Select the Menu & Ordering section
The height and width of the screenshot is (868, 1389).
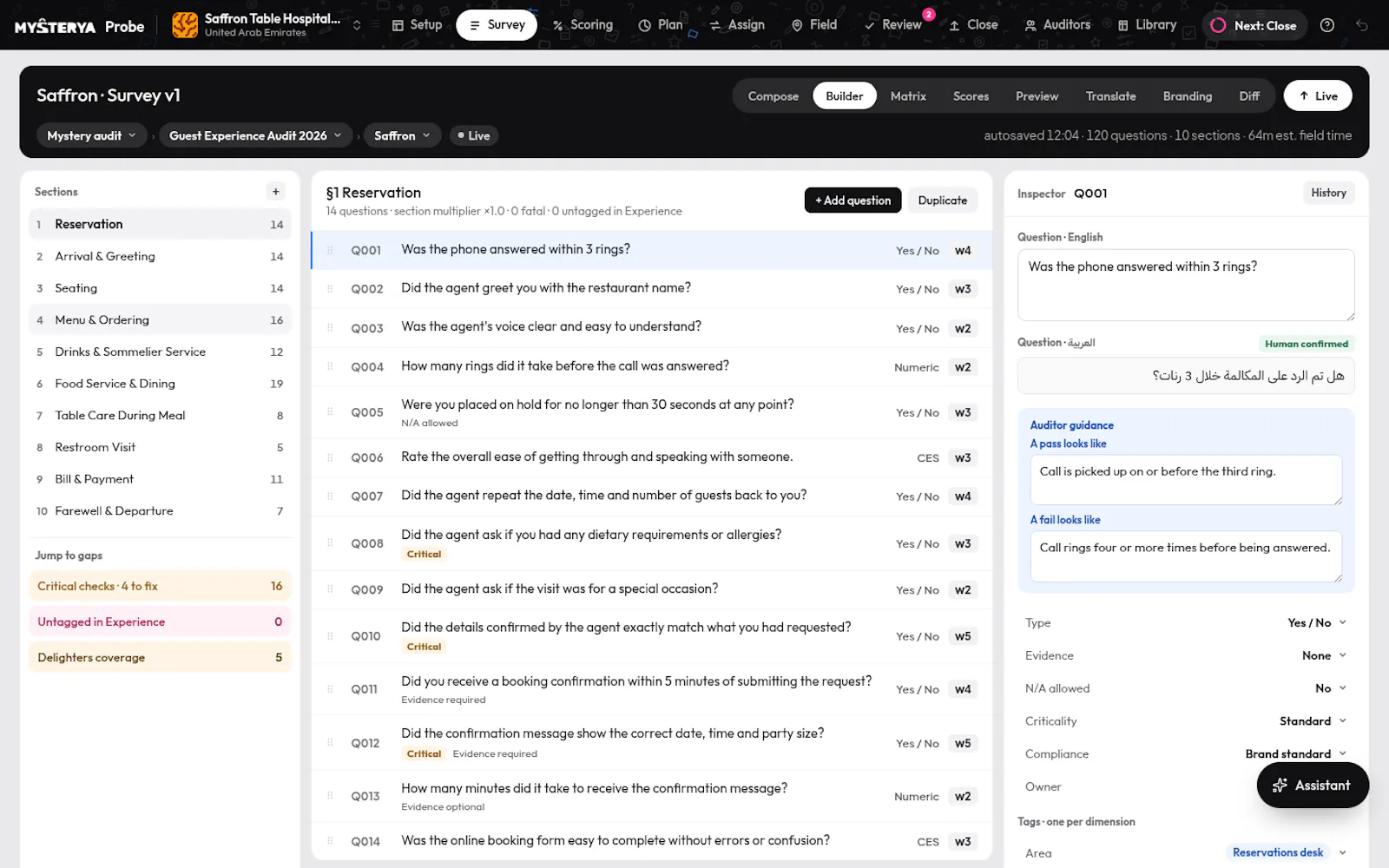tap(160, 320)
